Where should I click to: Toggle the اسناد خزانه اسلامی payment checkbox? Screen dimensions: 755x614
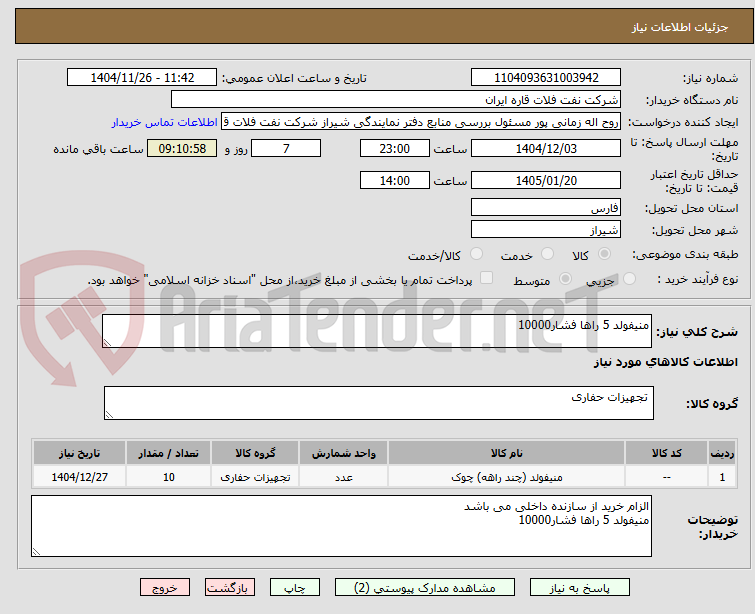tap(486, 277)
